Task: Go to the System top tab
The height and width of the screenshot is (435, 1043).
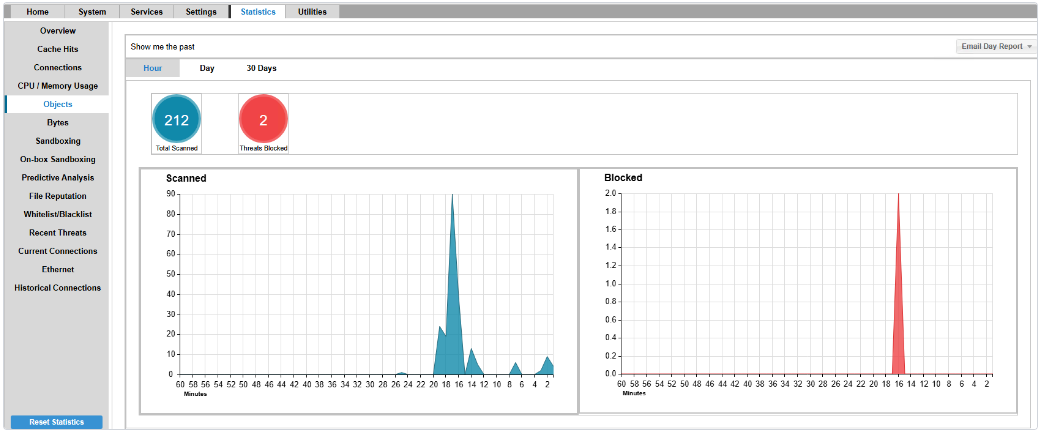Action: (92, 12)
